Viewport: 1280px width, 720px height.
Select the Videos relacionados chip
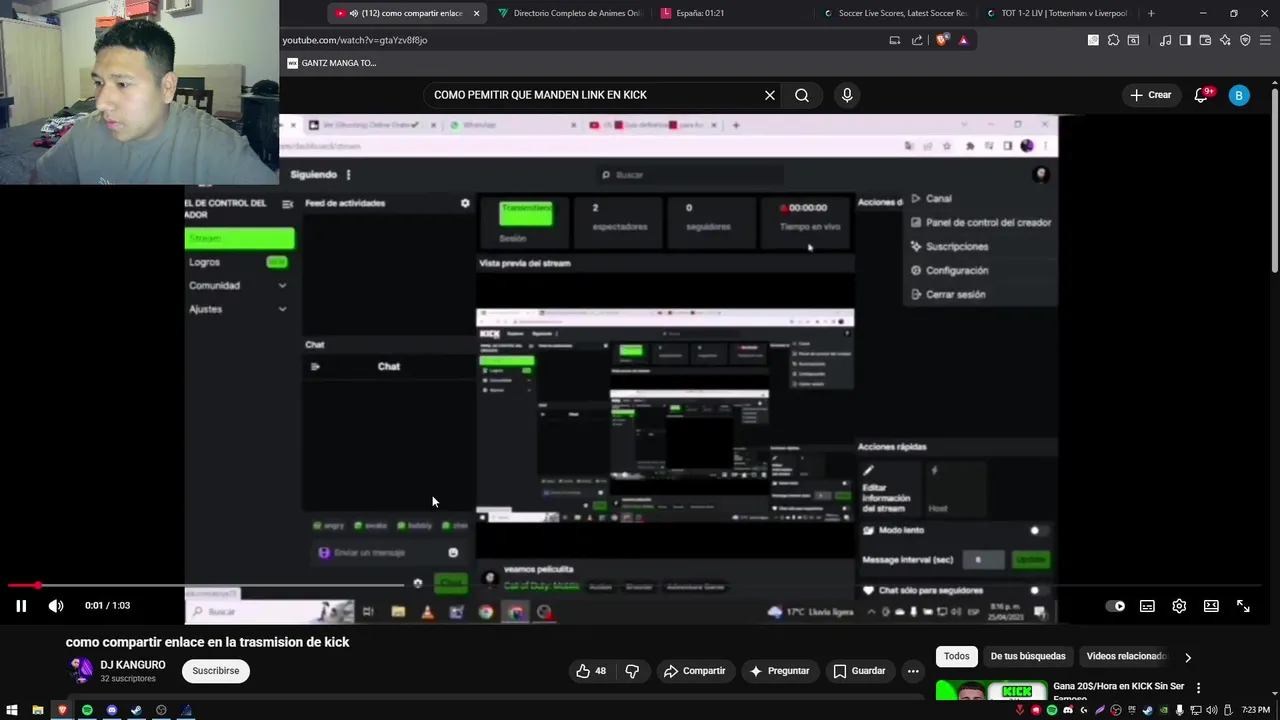coord(1126,656)
